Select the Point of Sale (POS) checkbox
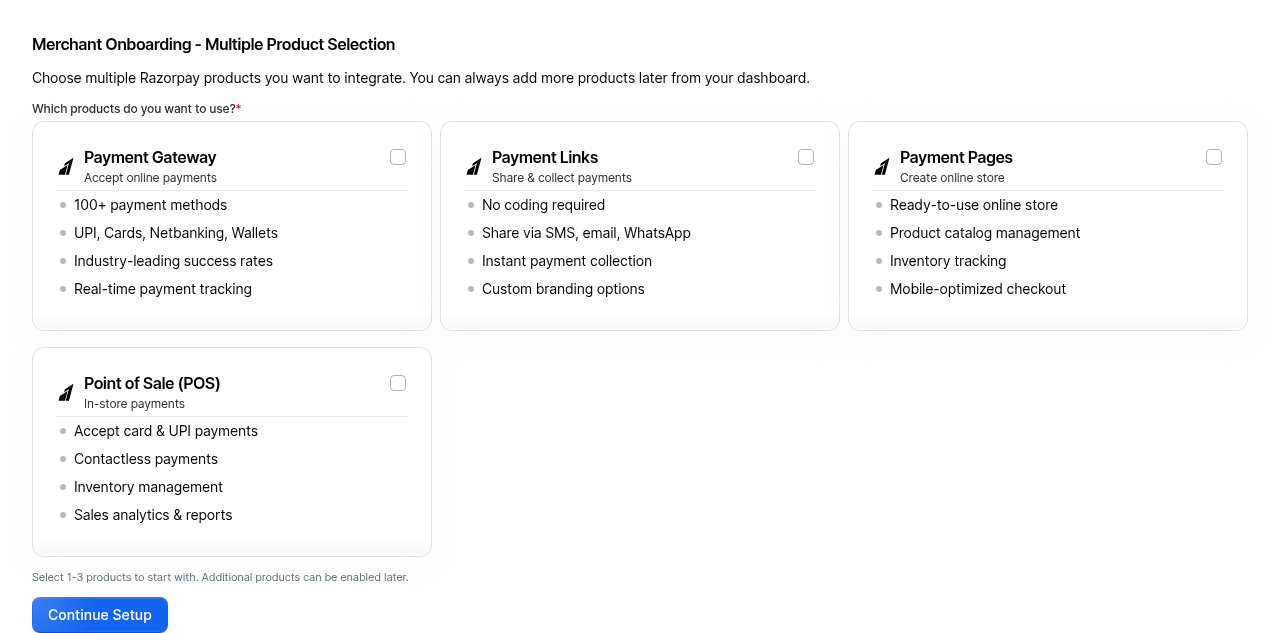Image resolution: width=1280 pixels, height=633 pixels. coord(398,383)
